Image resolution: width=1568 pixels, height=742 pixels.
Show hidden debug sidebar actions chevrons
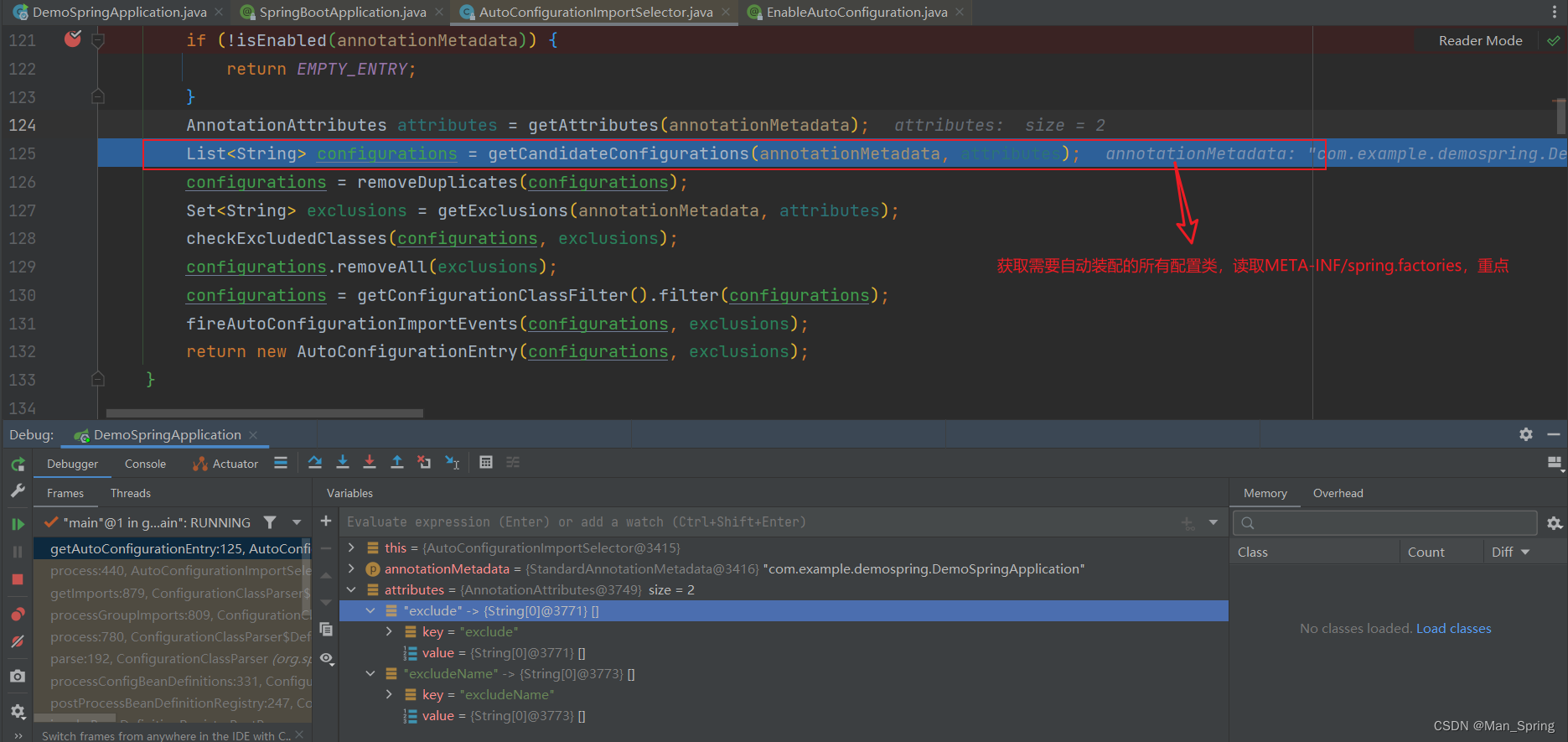coord(18,735)
